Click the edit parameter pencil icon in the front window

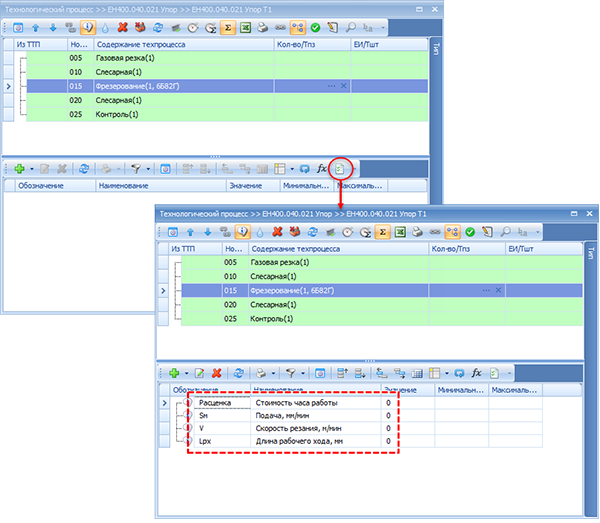(x=199, y=373)
